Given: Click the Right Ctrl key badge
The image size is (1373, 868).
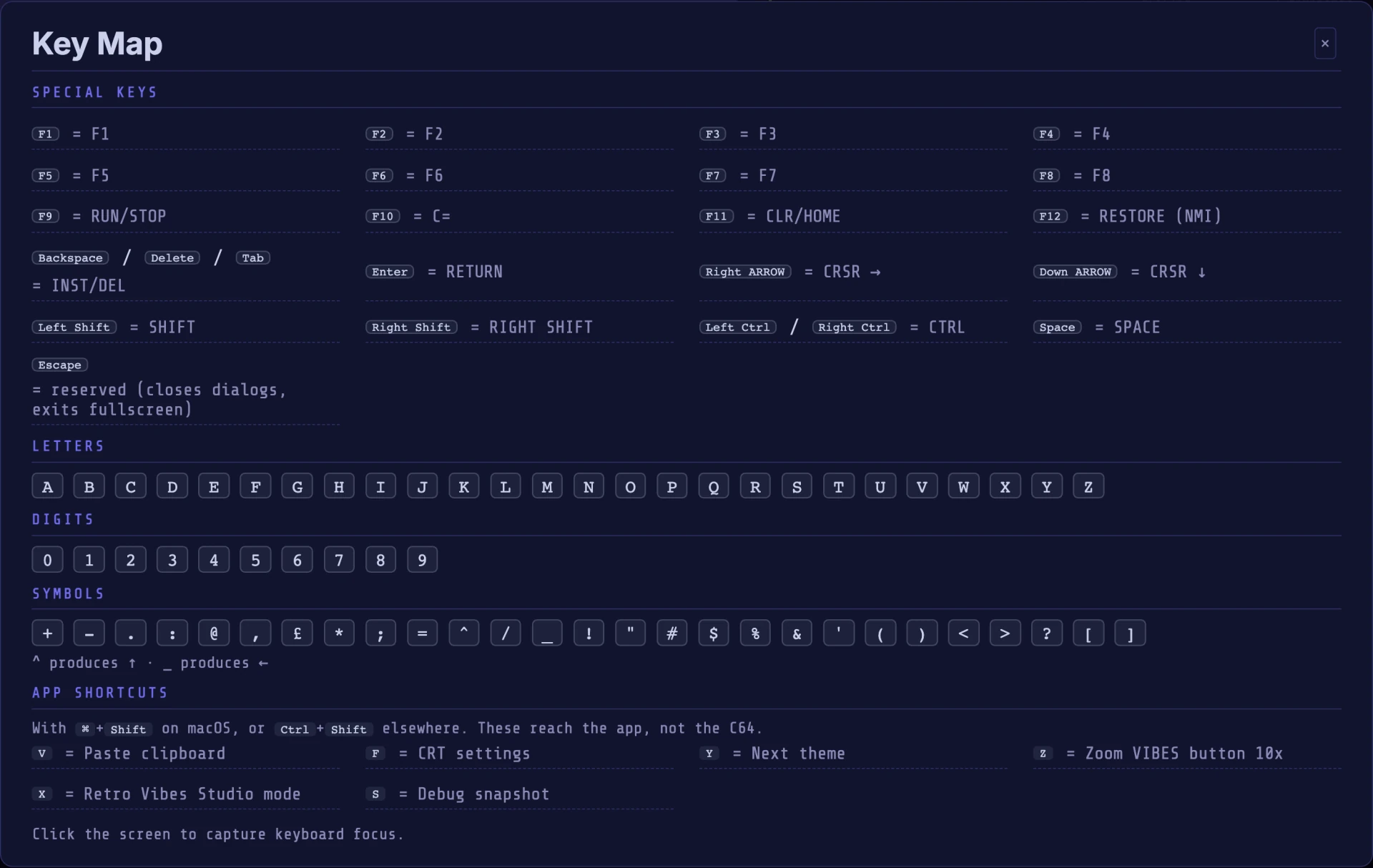Looking at the screenshot, I should tap(854, 327).
